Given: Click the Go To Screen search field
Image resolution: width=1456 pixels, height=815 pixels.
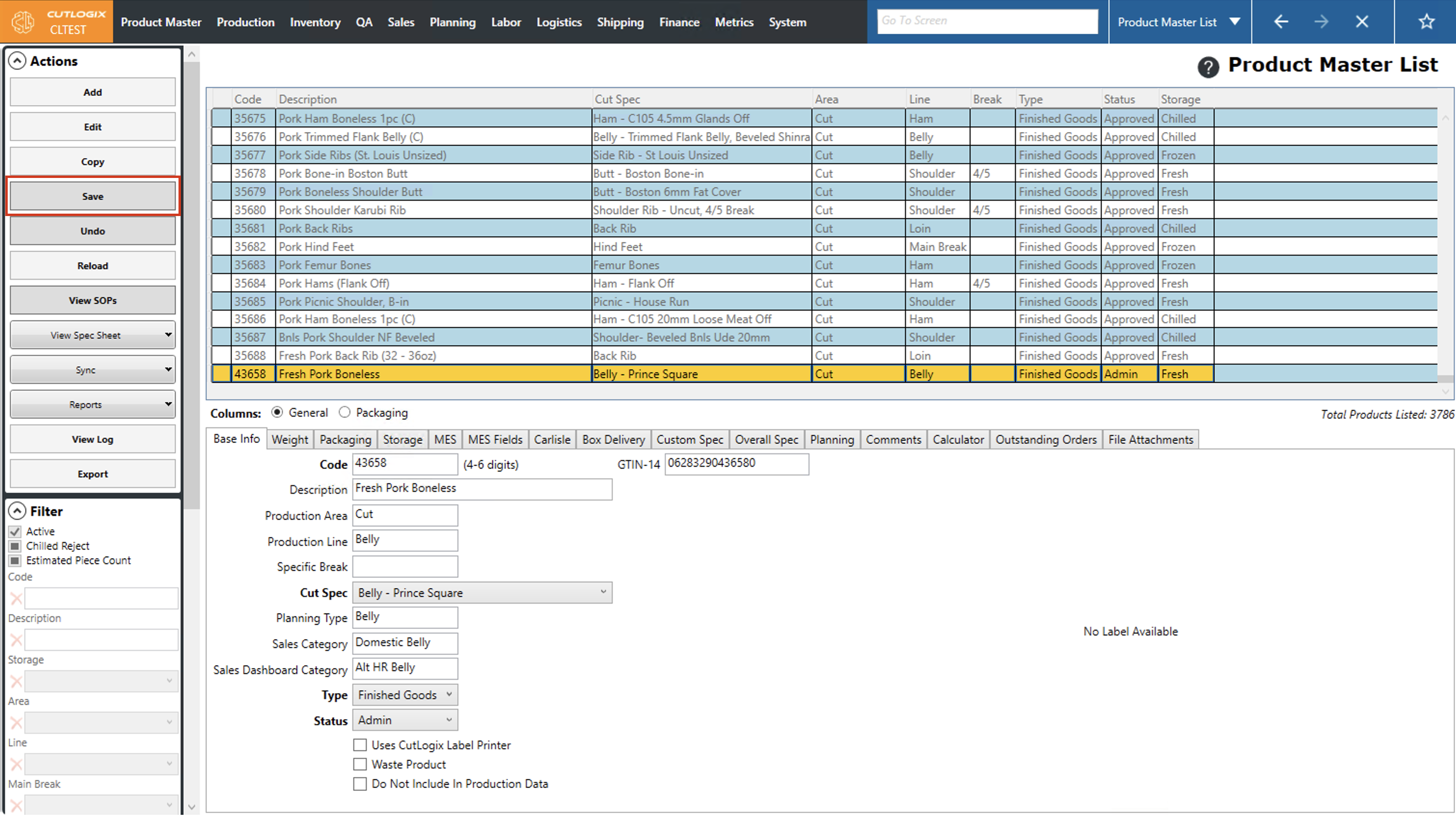Looking at the screenshot, I should click(x=987, y=21).
